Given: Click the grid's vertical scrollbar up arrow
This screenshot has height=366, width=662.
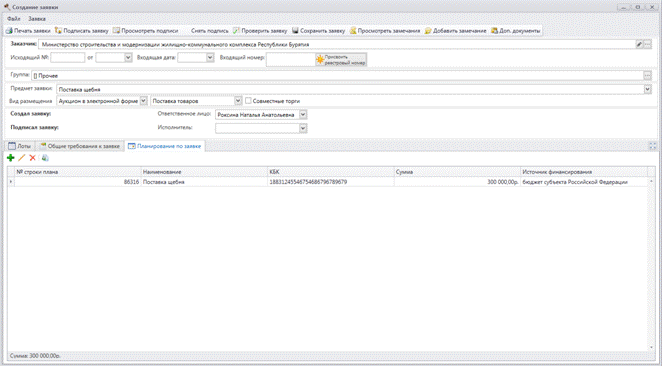Looking at the screenshot, I should pyautogui.click(x=651, y=181).
